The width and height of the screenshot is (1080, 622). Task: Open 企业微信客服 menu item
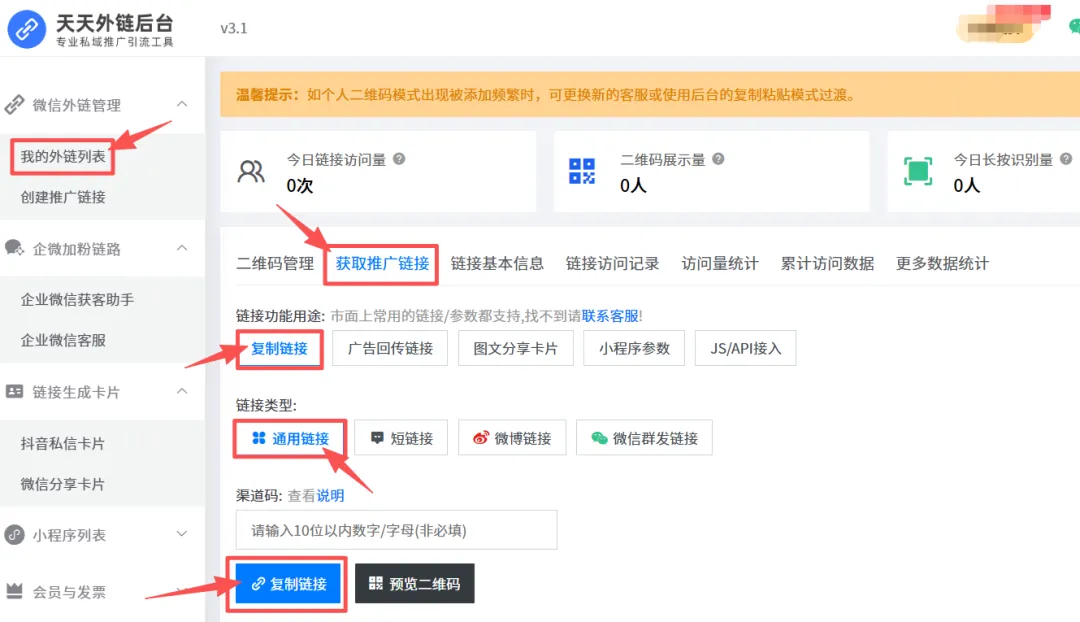coord(63,340)
